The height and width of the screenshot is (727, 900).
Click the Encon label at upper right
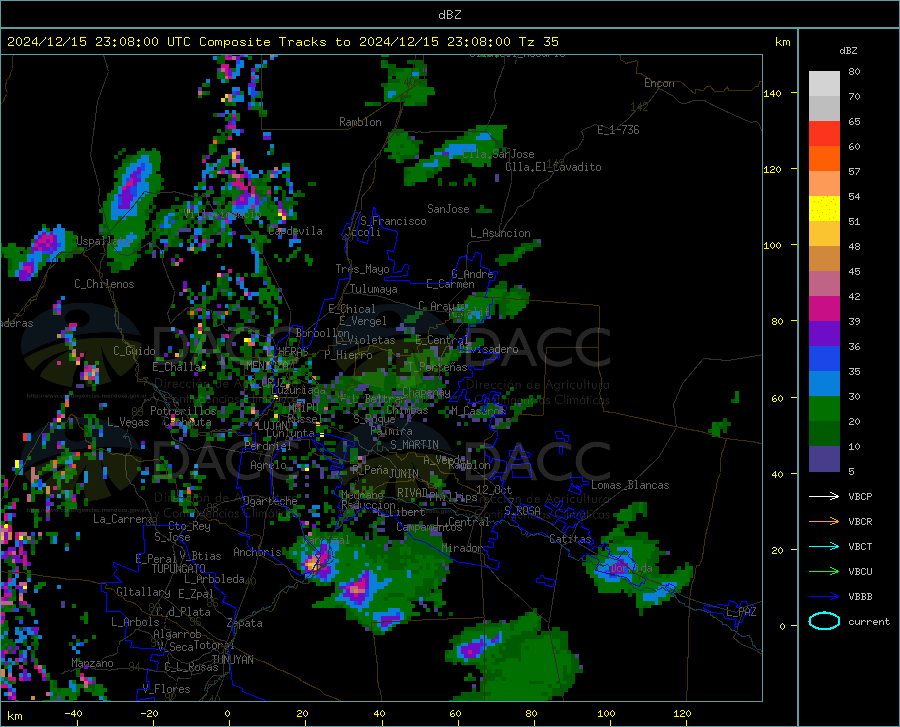659,83
